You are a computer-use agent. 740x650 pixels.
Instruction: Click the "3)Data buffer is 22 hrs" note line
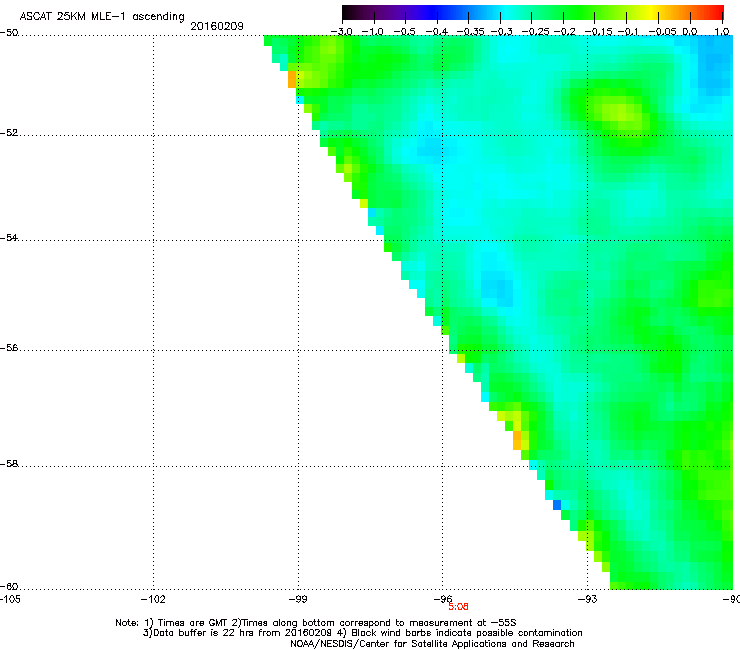[362, 633]
